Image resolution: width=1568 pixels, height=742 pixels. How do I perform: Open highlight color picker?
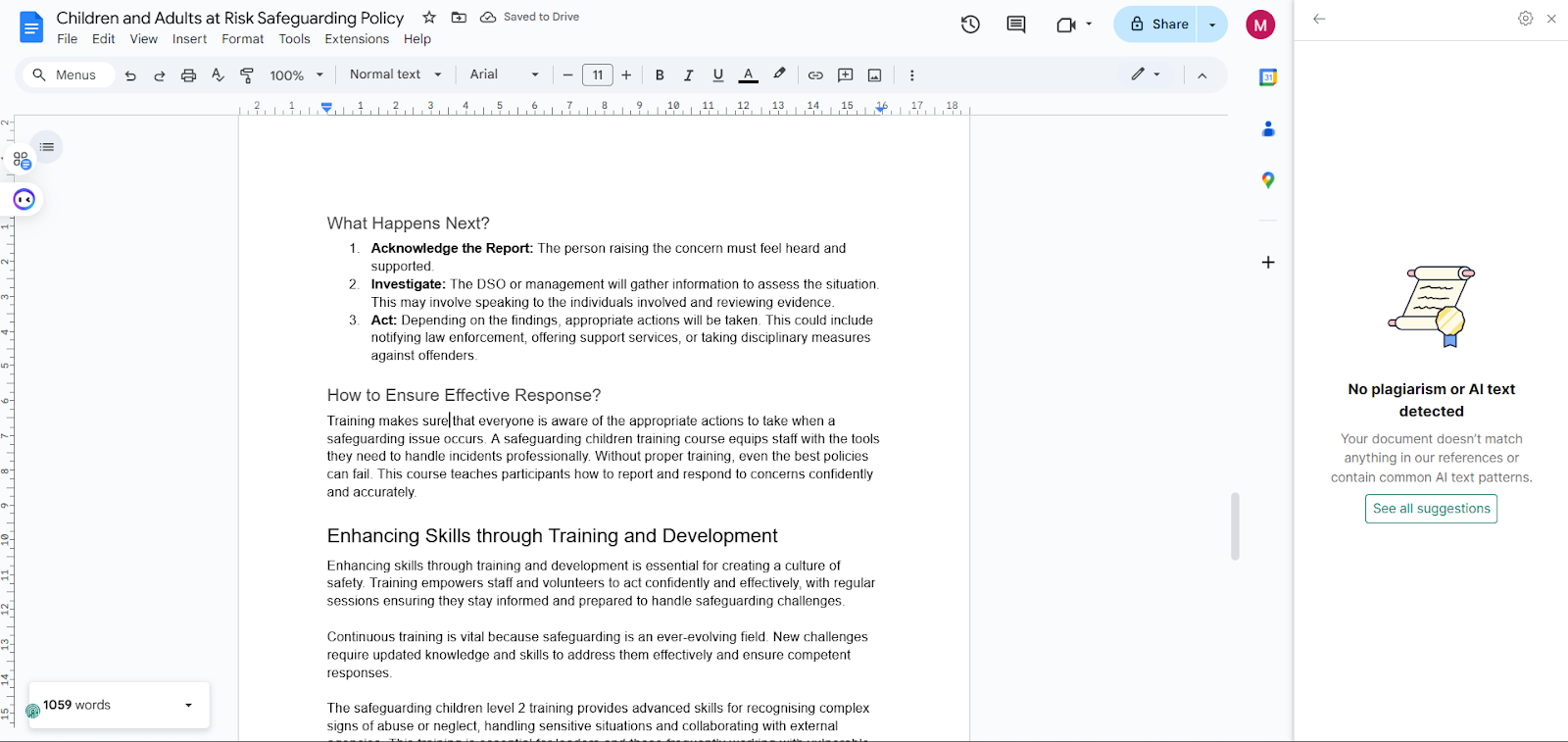[779, 74]
